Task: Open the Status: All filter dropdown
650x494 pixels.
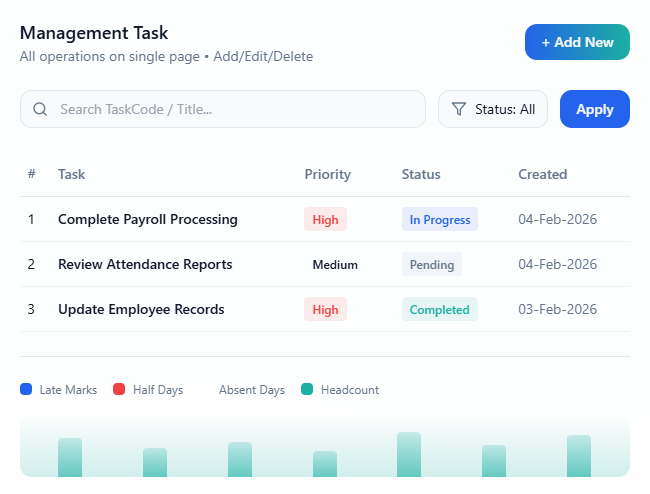Action: (493, 109)
